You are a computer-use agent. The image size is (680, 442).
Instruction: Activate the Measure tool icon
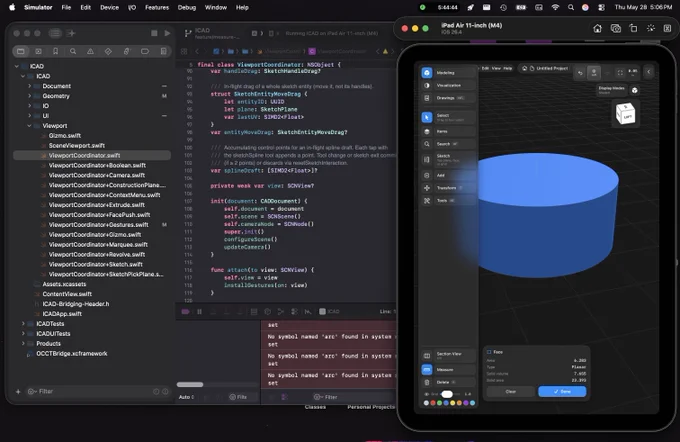[x=427, y=370]
